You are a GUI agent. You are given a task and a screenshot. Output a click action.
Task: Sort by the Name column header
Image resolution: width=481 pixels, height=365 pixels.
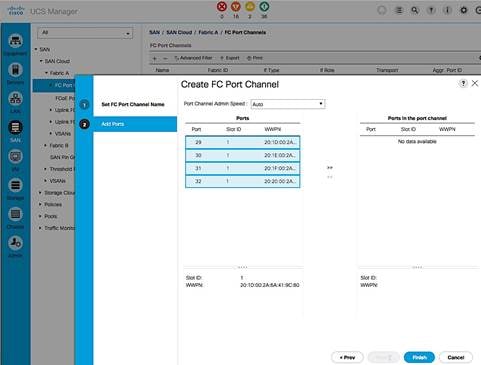point(162,70)
